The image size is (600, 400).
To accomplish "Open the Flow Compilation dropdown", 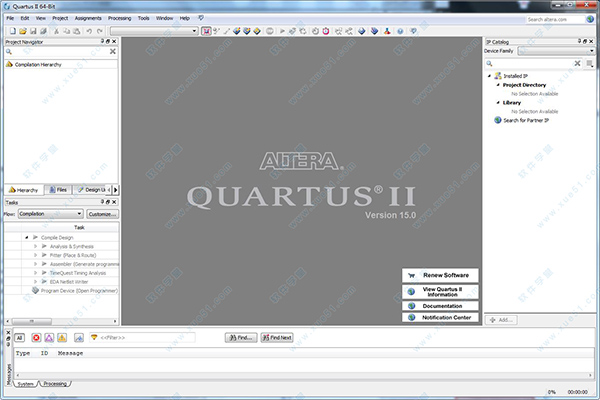I will coord(50,214).
